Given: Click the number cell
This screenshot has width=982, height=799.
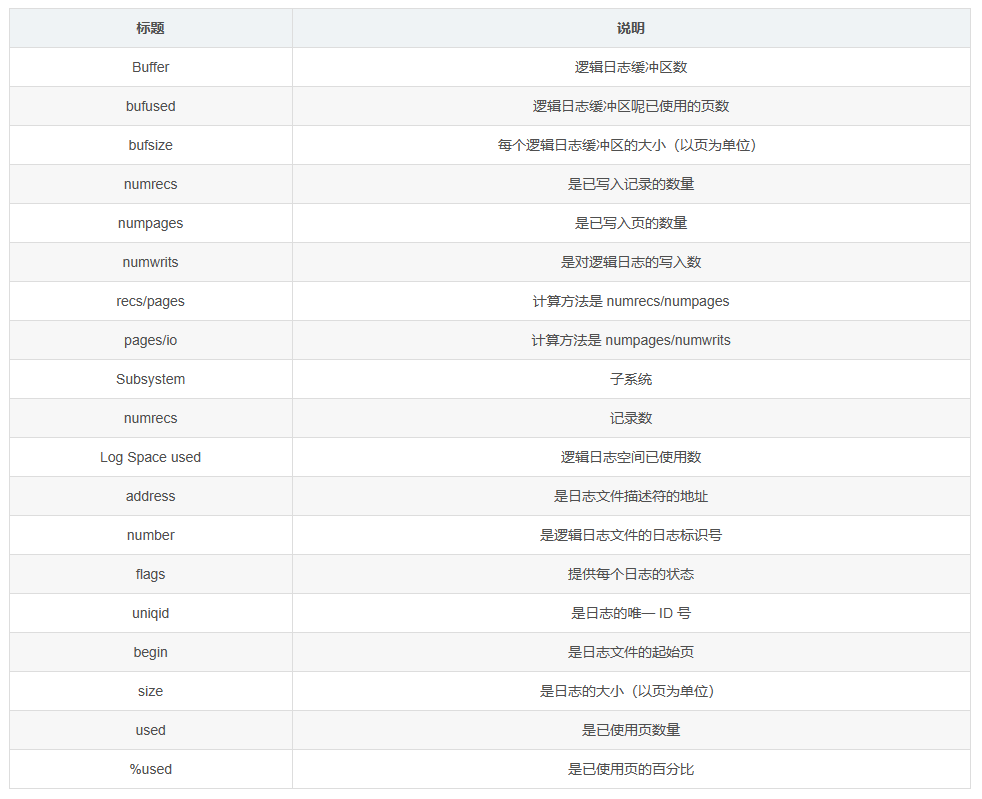Looking at the screenshot, I should click(150, 535).
